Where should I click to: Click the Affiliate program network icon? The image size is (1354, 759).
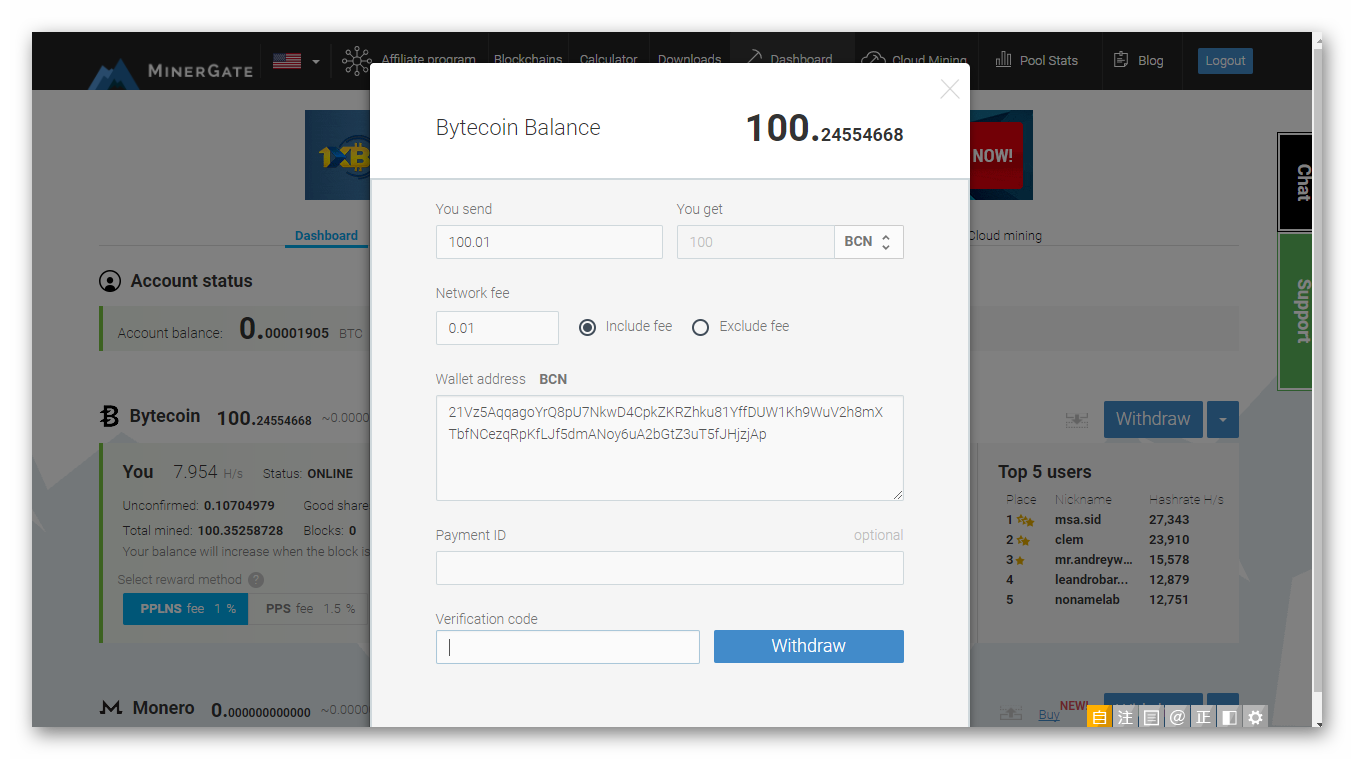coord(356,61)
